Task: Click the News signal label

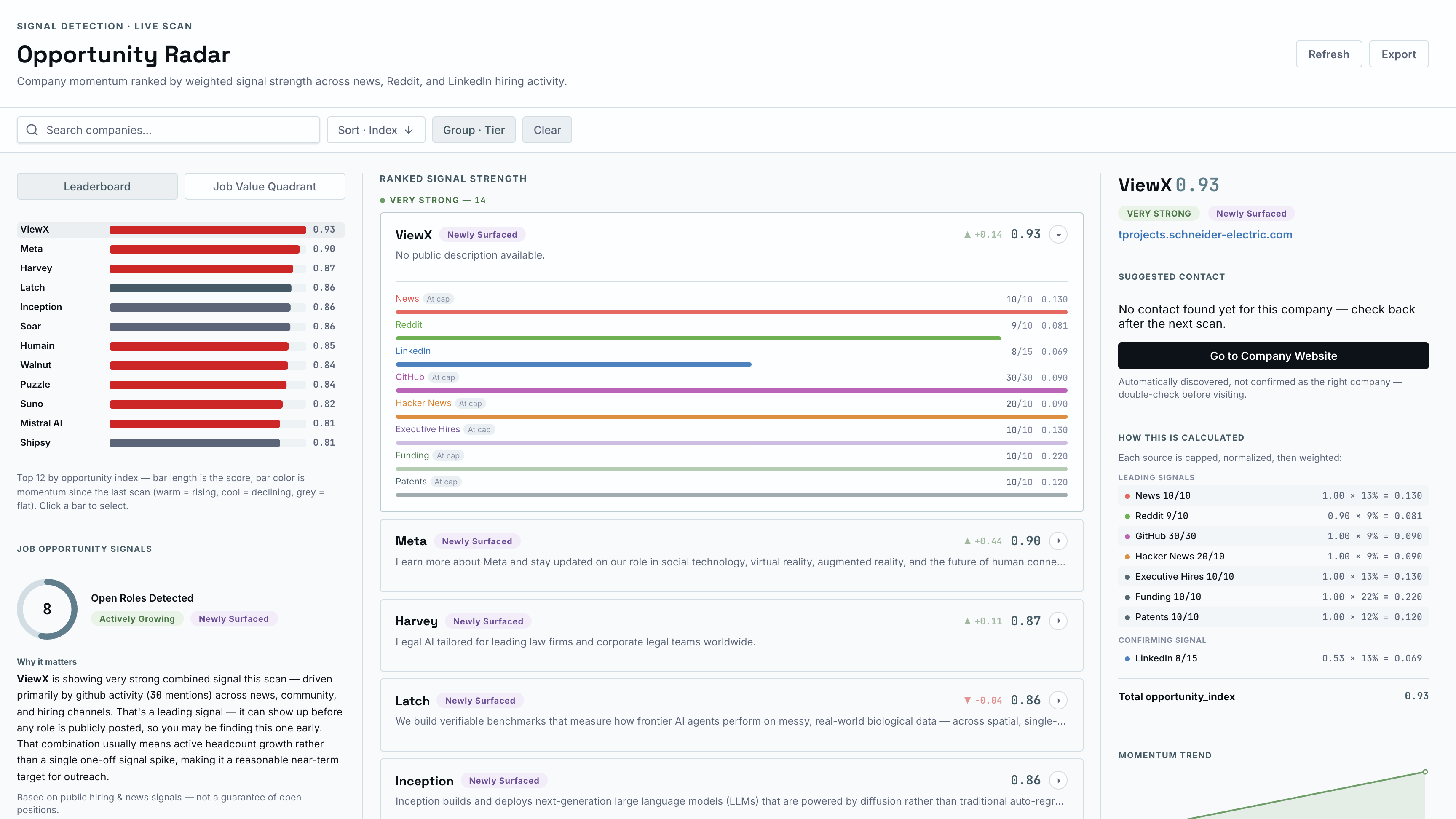Action: tap(407, 298)
